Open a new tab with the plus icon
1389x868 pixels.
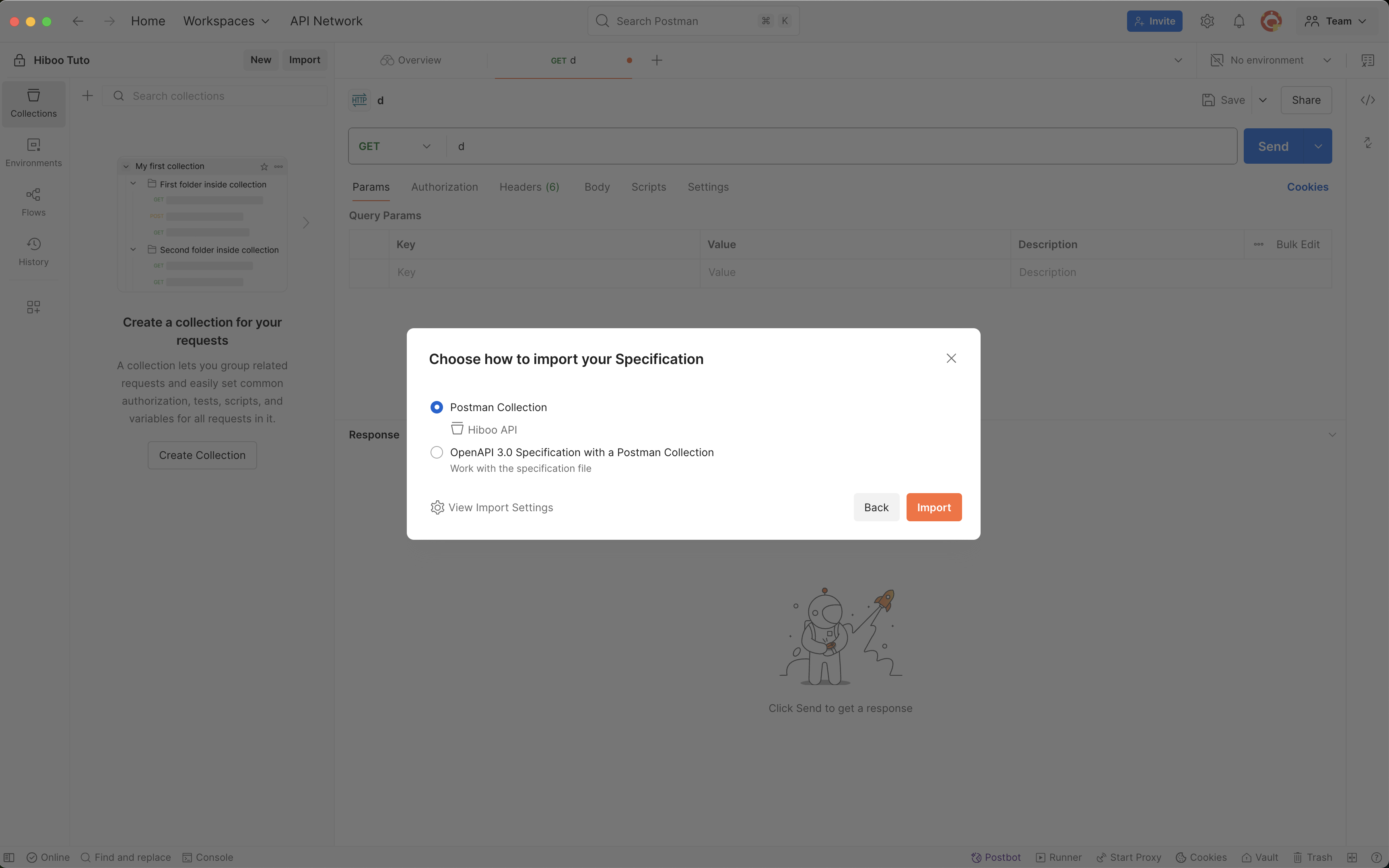pyautogui.click(x=657, y=60)
